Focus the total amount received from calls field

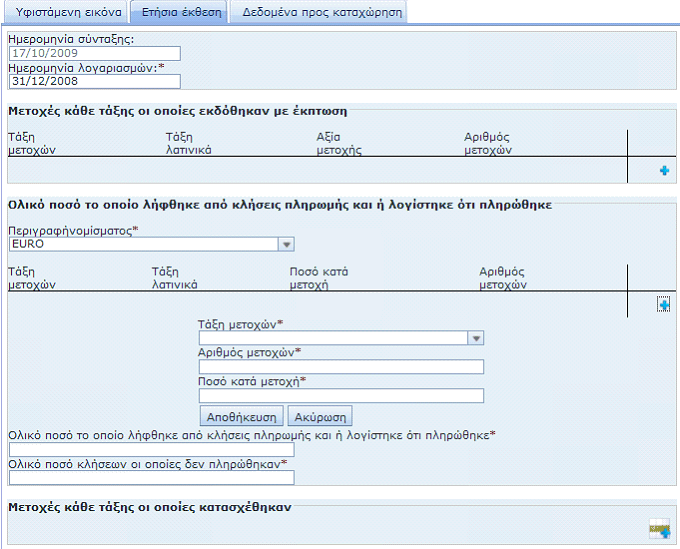click(x=152, y=449)
